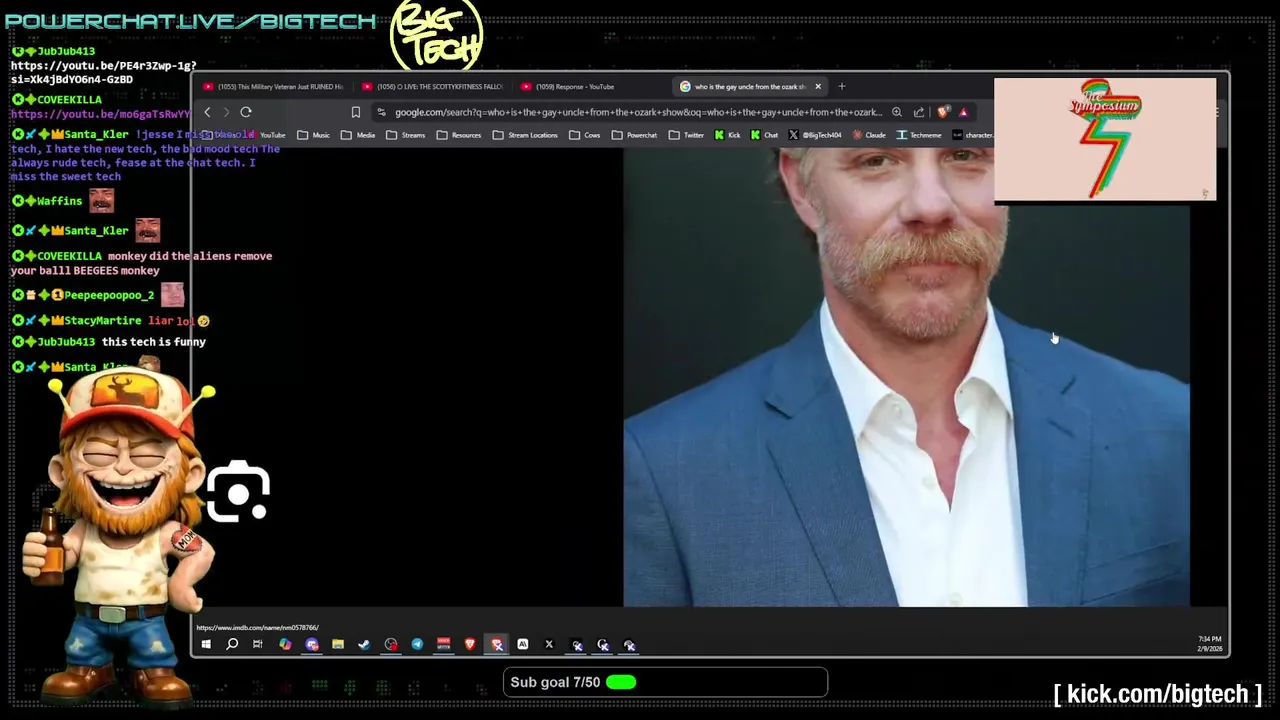Click the bookmark icon beside the address bar
Screen dimensions: 1280x720
355,112
